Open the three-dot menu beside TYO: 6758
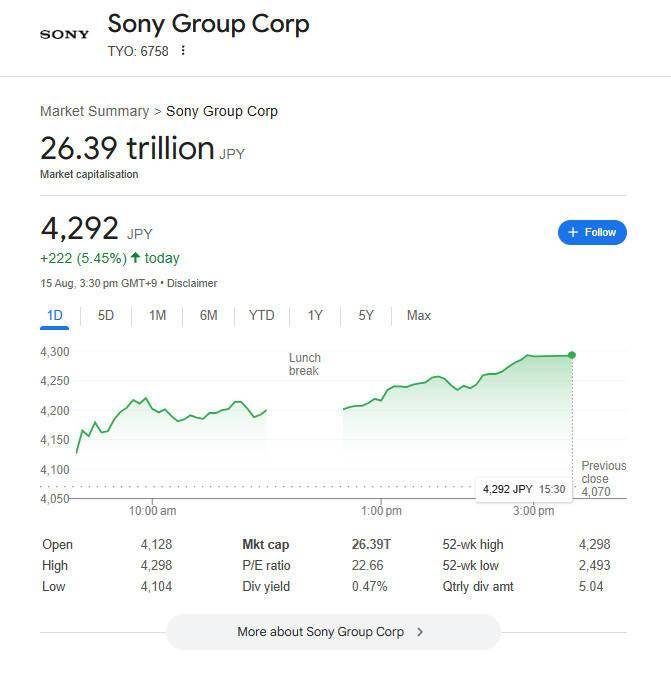 point(183,50)
